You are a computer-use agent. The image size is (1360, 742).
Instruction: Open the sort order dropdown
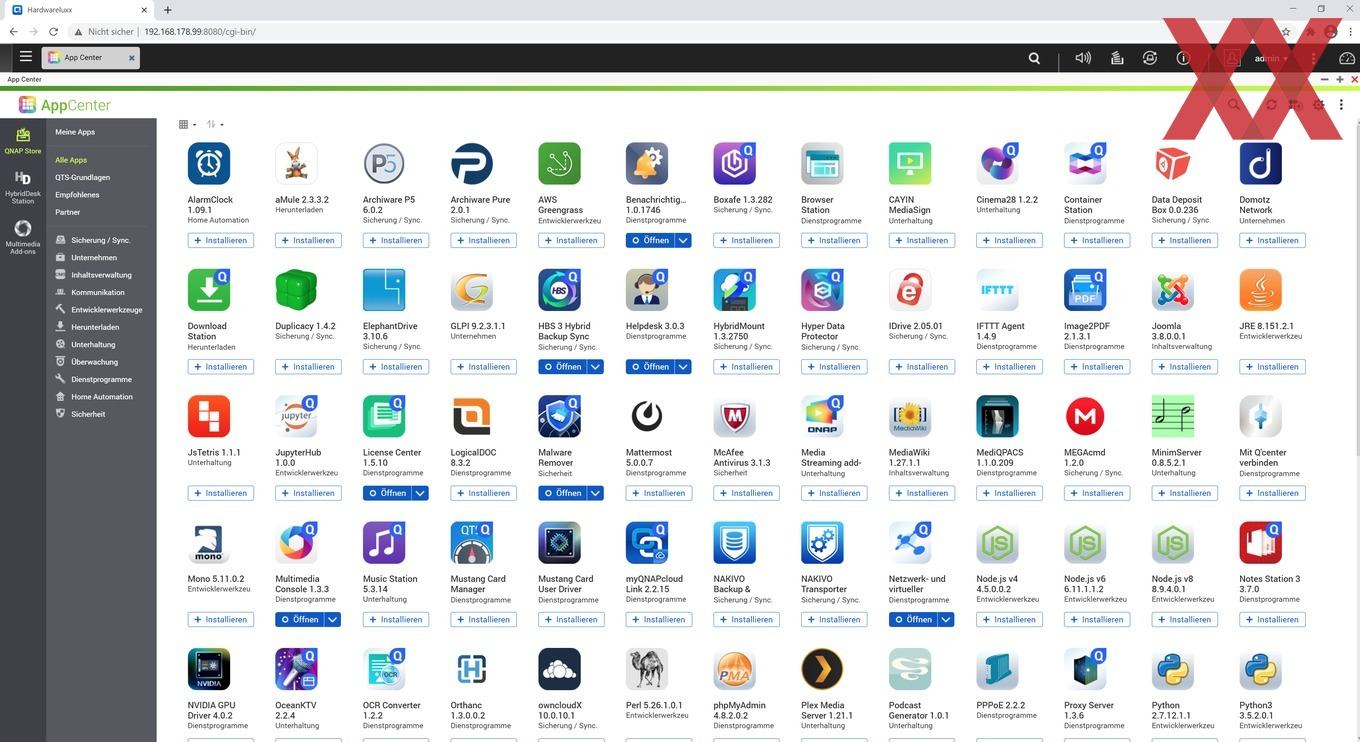click(x=214, y=125)
